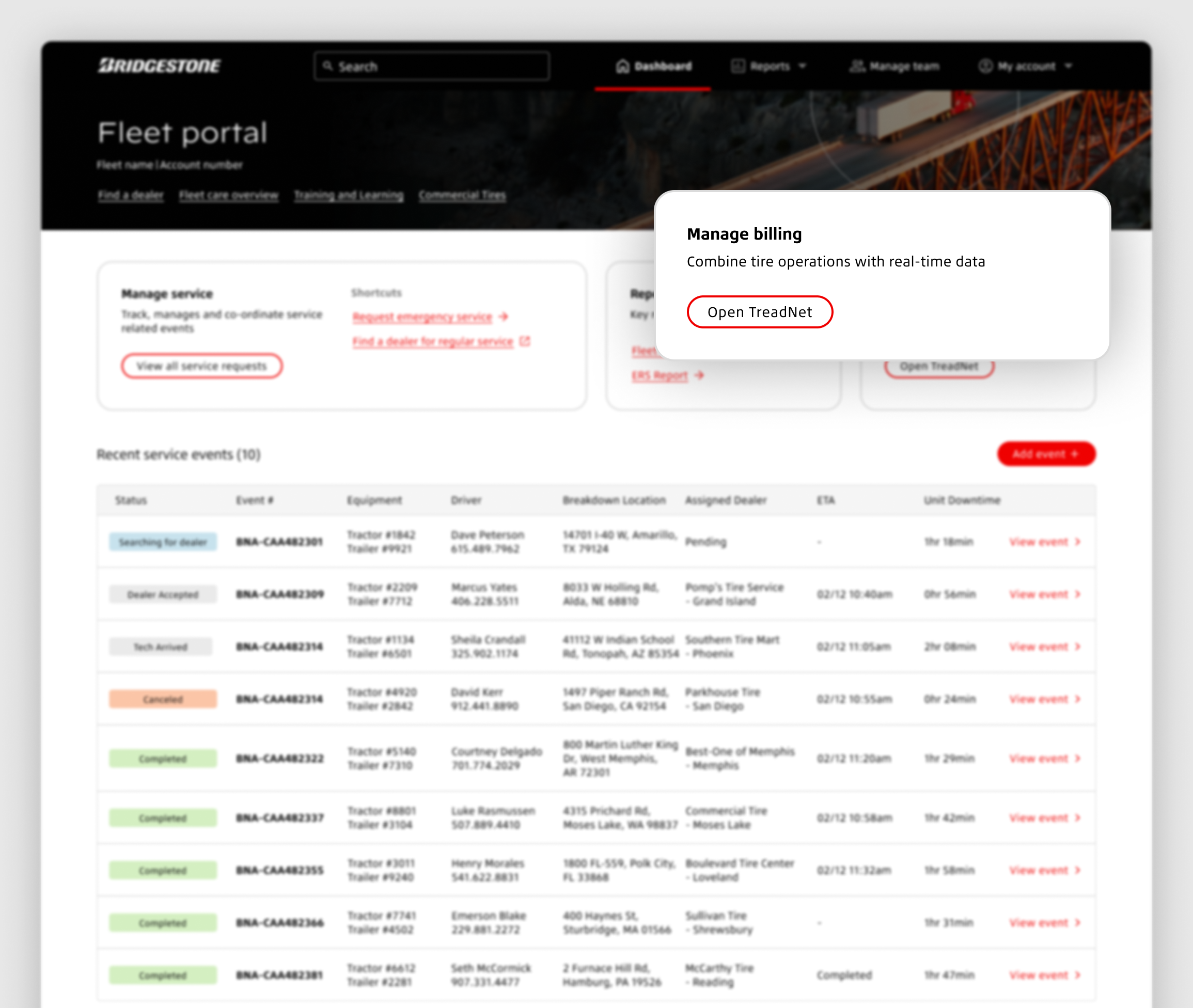Expand the My account dropdown arrow
Viewport: 1193px width, 1008px height.
click(x=1069, y=66)
